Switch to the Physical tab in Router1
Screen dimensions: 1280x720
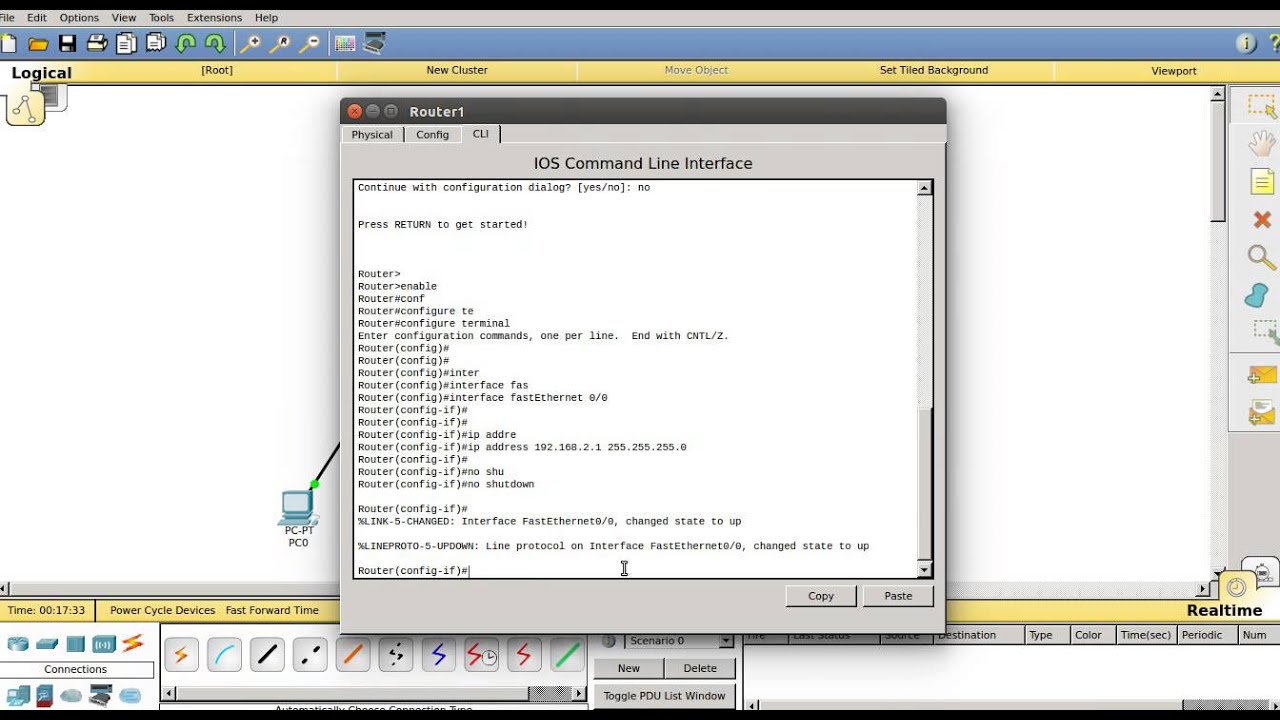[372, 135]
